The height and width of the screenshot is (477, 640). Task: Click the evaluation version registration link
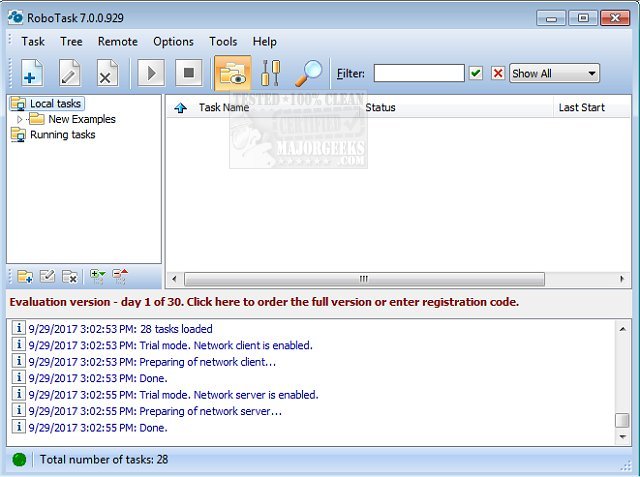click(265, 301)
